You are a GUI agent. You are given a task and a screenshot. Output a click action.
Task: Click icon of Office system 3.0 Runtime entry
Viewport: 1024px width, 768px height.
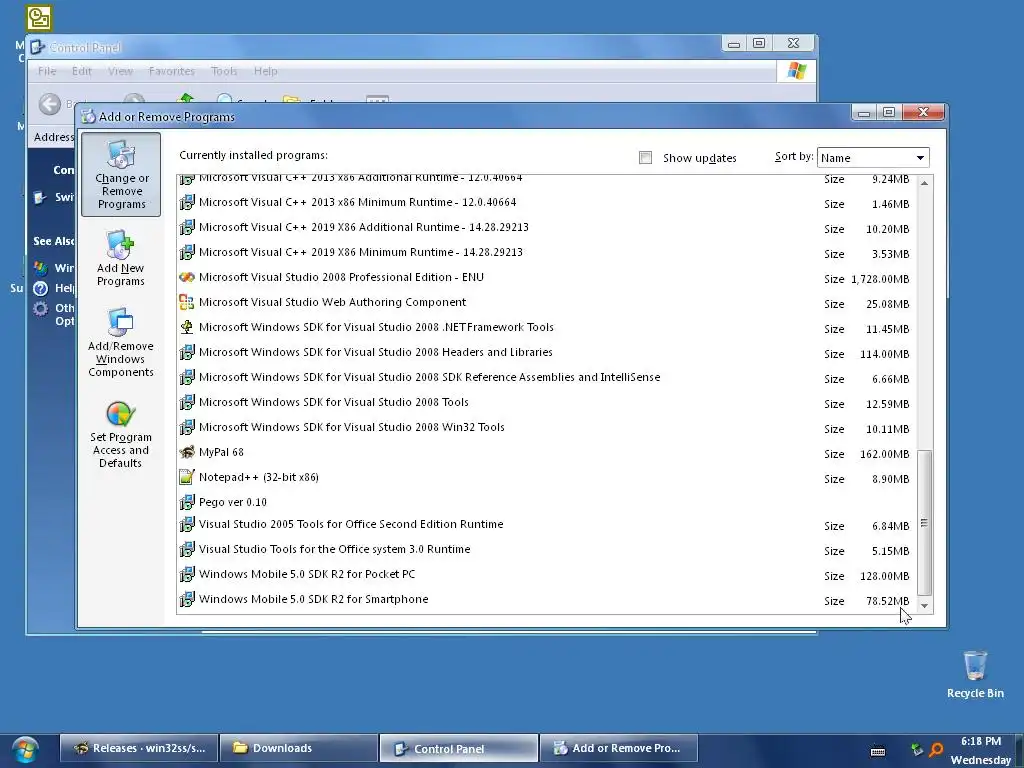pos(187,549)
